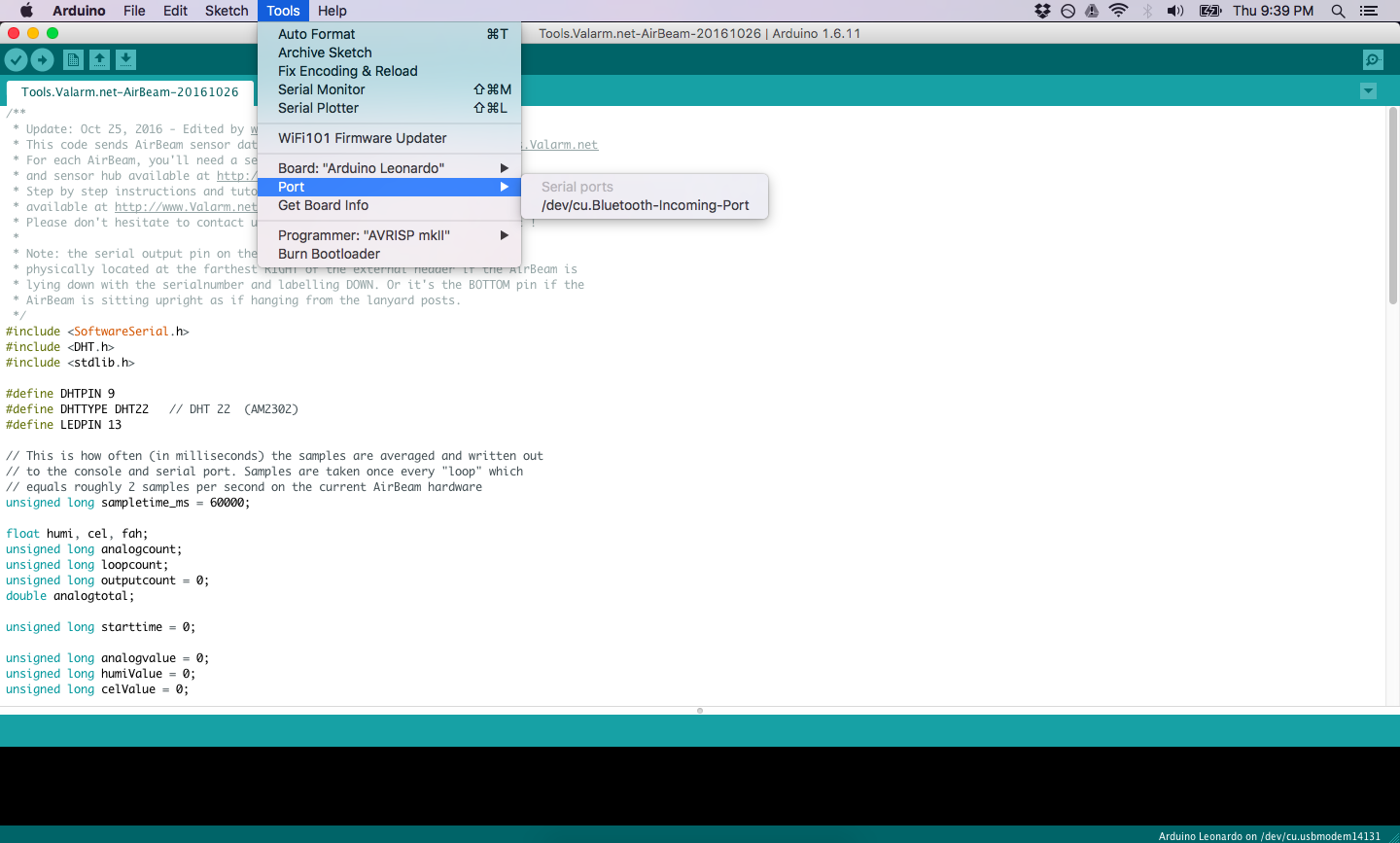
Task: Click the clock showing Thu 9:39 PM
Action: pyautogui.click(x=1273, y=11)
